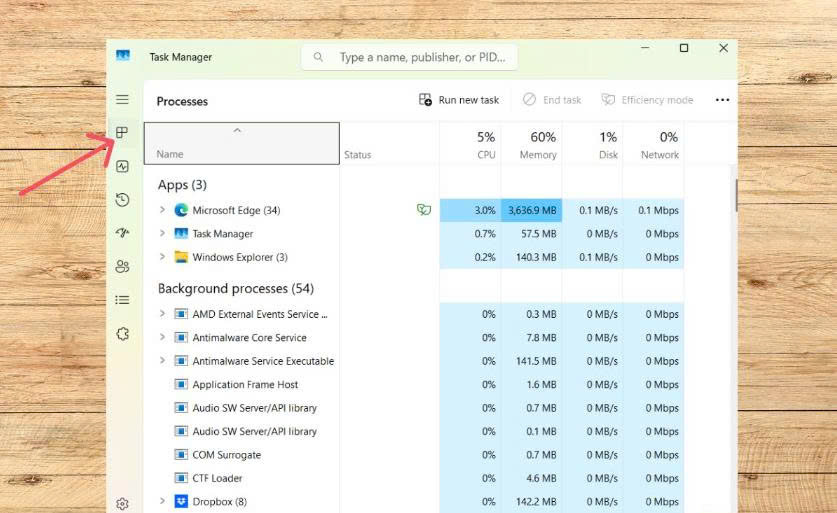Select the Apps (3) group heading
837x513 pixels.
tap(182, 185)
